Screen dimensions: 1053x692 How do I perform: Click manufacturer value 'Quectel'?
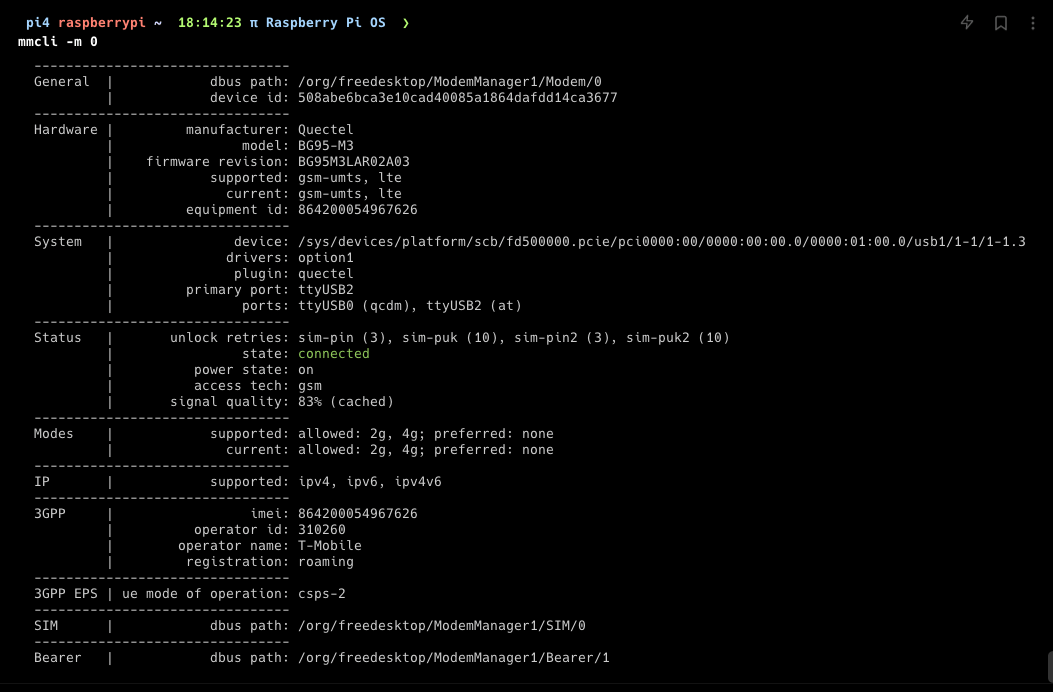(x=326, y=130)
